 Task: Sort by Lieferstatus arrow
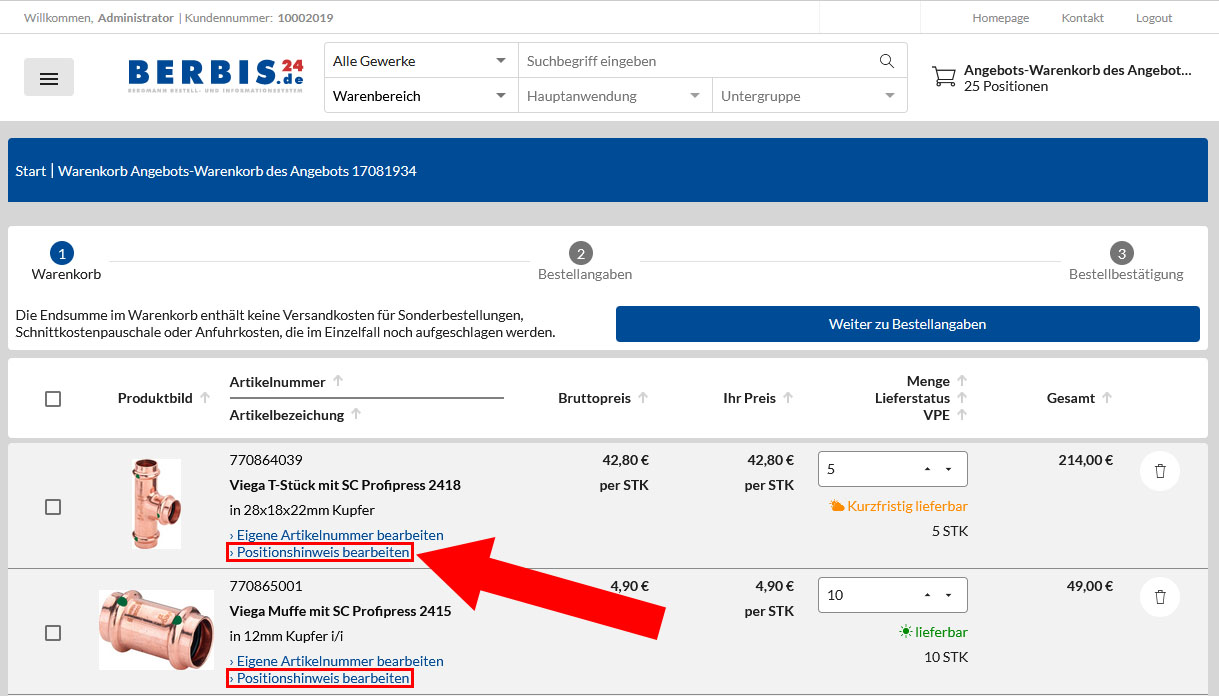point(962,397)
